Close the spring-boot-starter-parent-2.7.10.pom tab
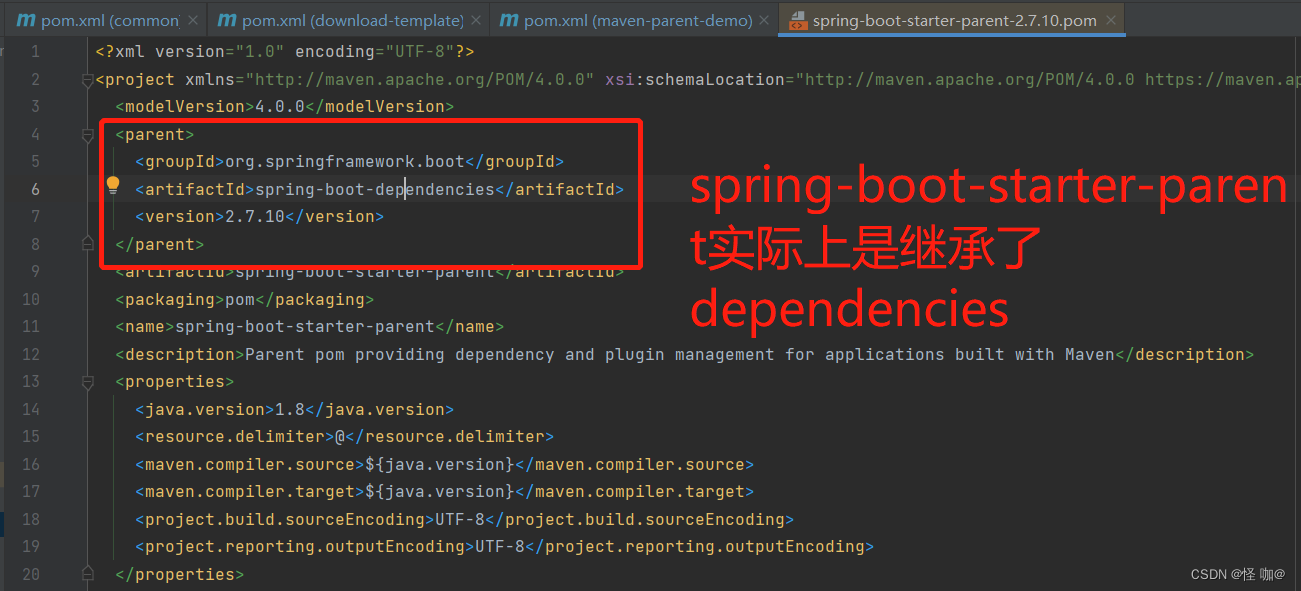 tap(1111, 20)
